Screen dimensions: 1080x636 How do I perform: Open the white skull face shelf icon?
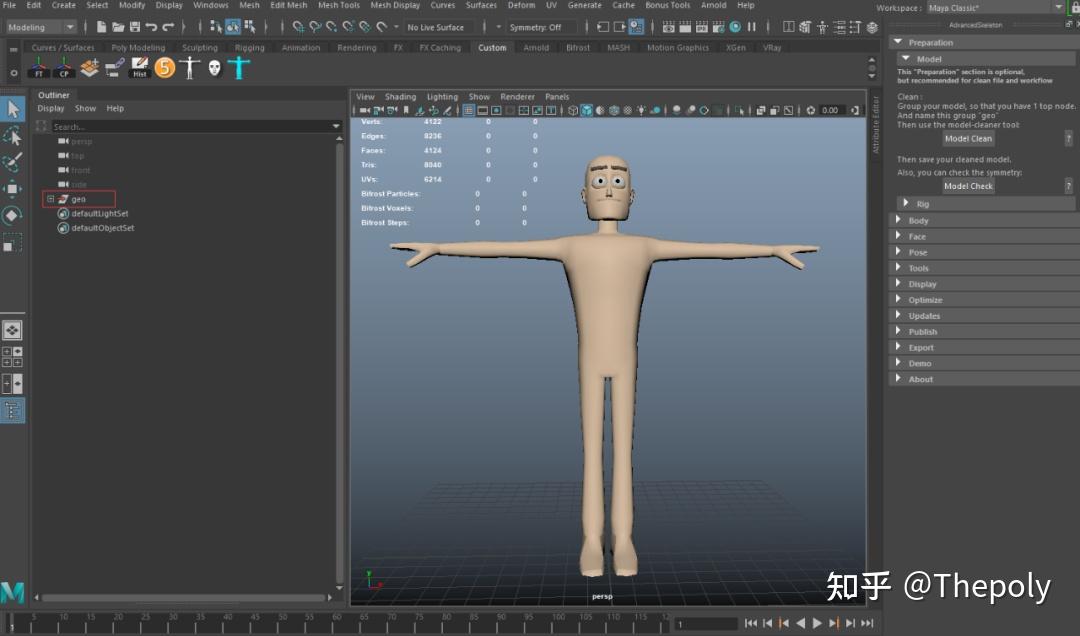point(214,68)
